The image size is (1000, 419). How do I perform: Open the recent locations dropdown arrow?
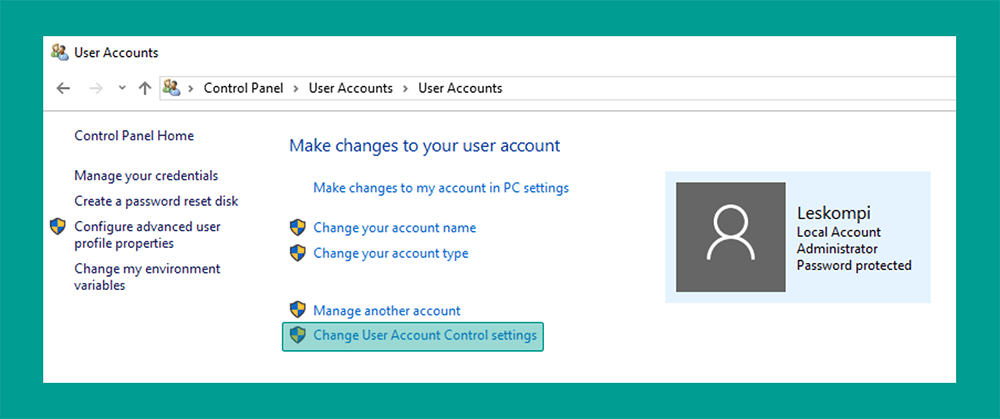pos(122,88)
